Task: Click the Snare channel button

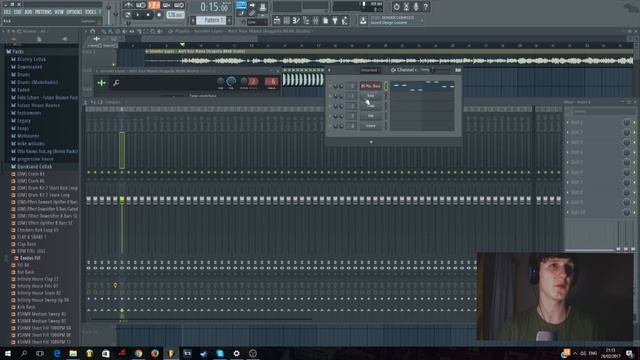Action: click(371, 126)
